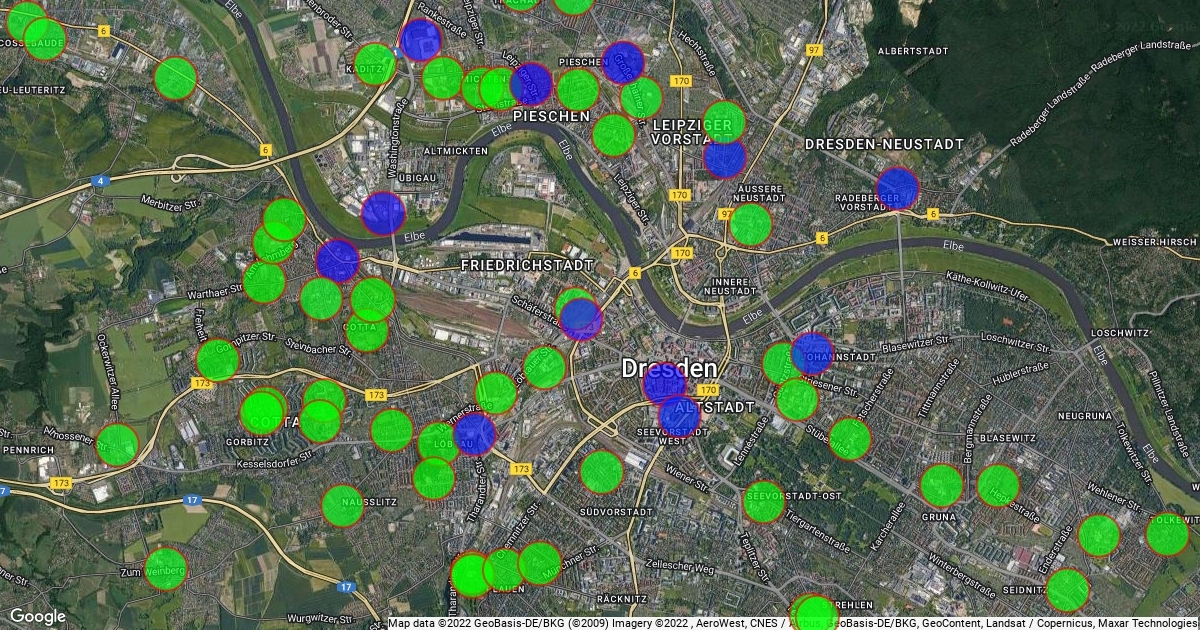Click the green marker on Gompitzer Straße
This screenshot has height=630, width=1200.
(x=217, y=360)
